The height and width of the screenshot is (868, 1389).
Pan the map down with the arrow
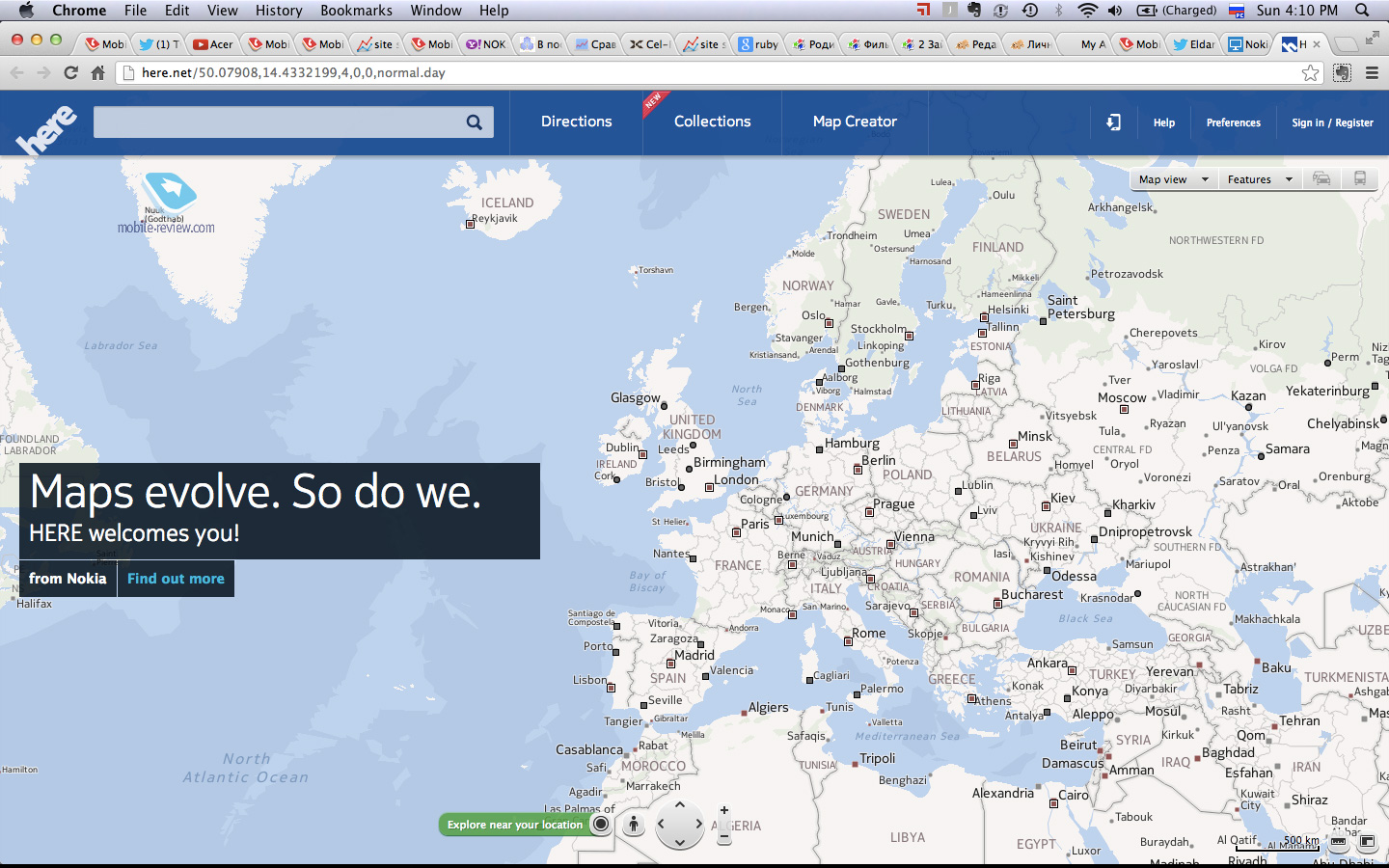[x=680, y=843]
